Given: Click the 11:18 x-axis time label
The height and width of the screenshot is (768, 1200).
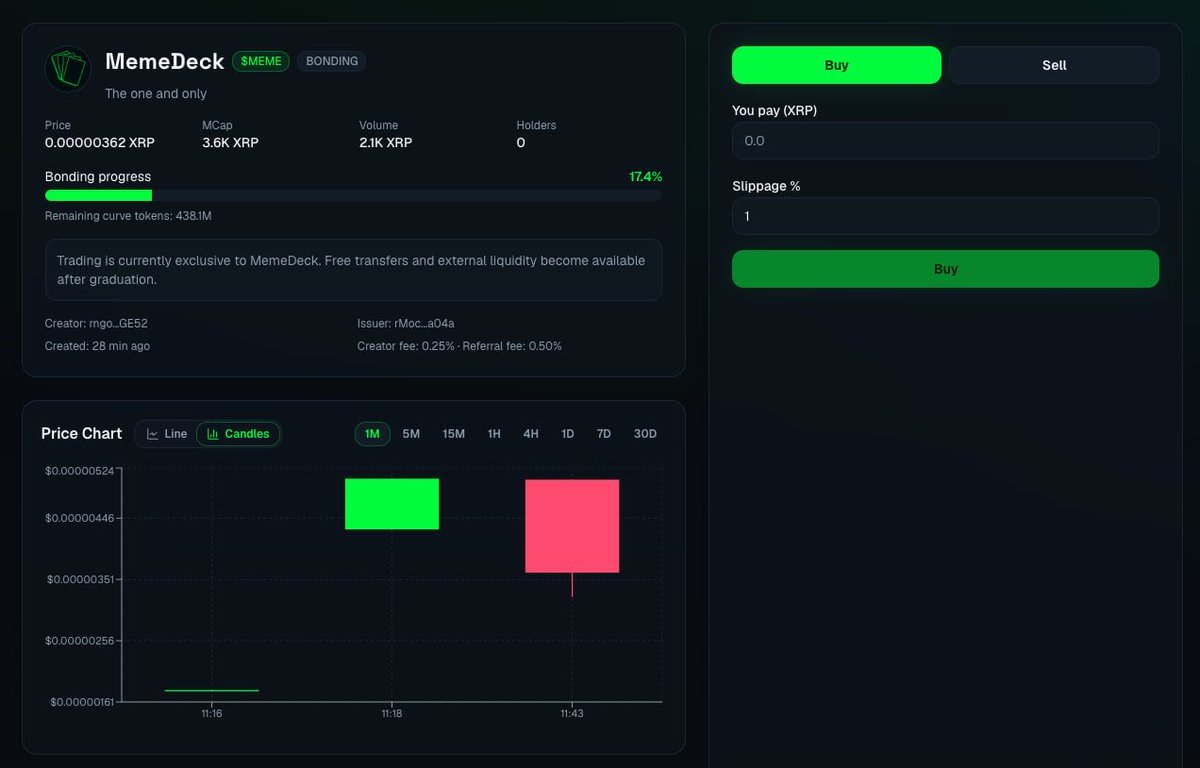Looking at the screenshot, I should (x=392, y=714).
